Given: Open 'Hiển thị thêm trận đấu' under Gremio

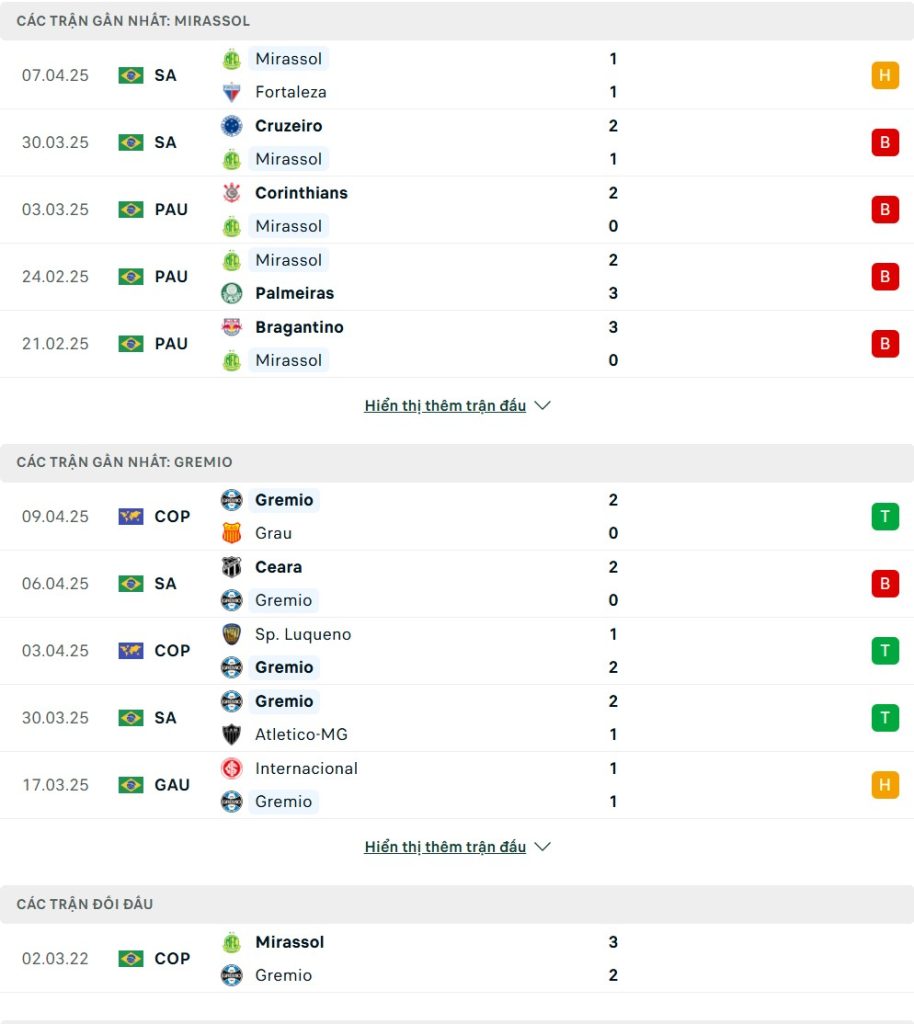Looking at the screenshot, I should coord(445,846).
